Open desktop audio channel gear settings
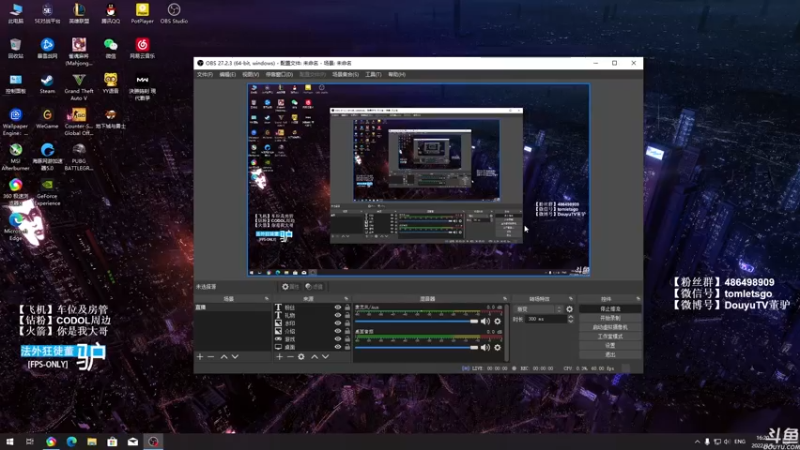800x450 pixels. (497, 347)
